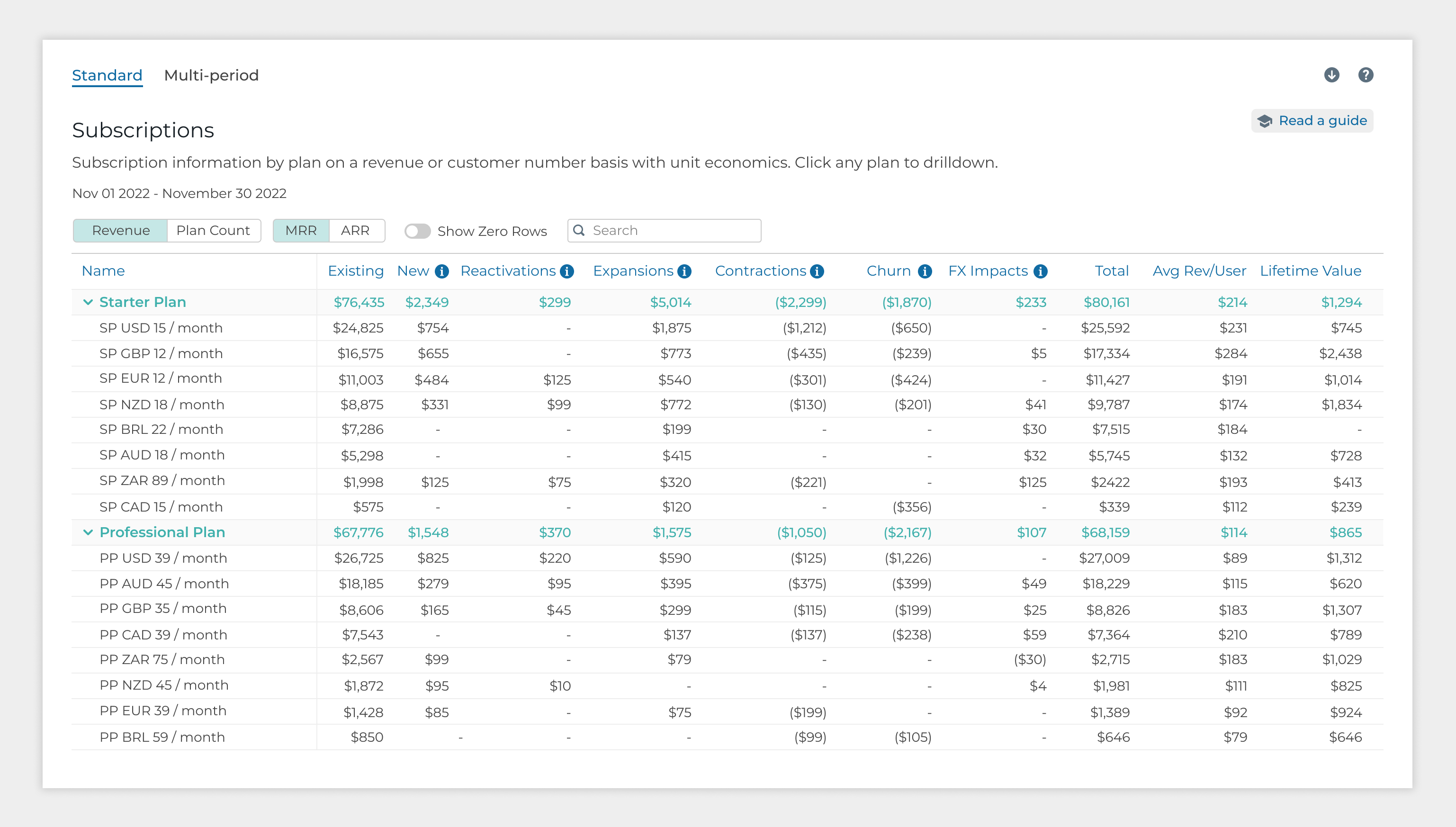This screenshot has width=1456, height=827.
Task: Collapse the Starter Plan group chevron
Action: [x=88, y=302]
